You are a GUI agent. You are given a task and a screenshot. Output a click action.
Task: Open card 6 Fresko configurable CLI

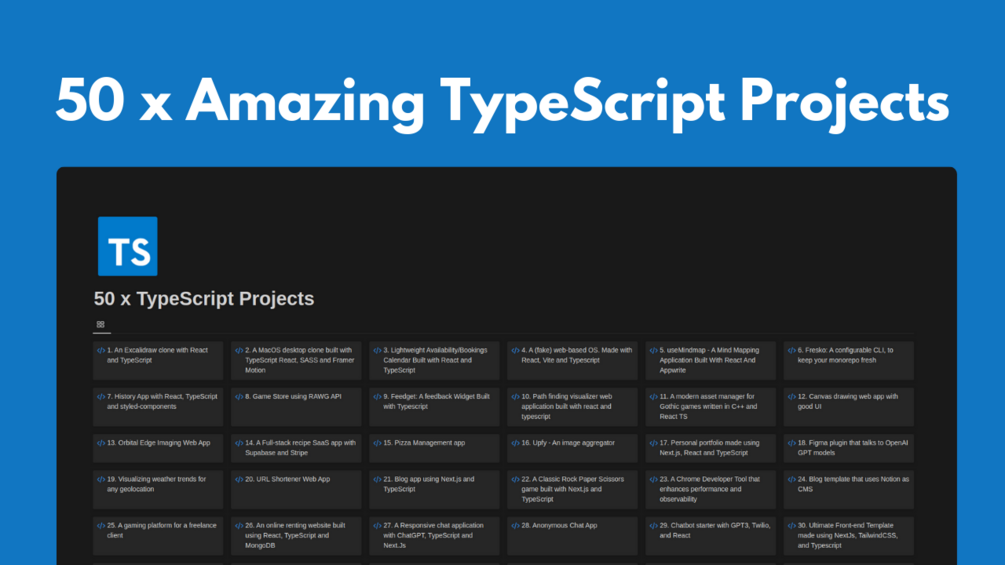click(x=849, y=361)
